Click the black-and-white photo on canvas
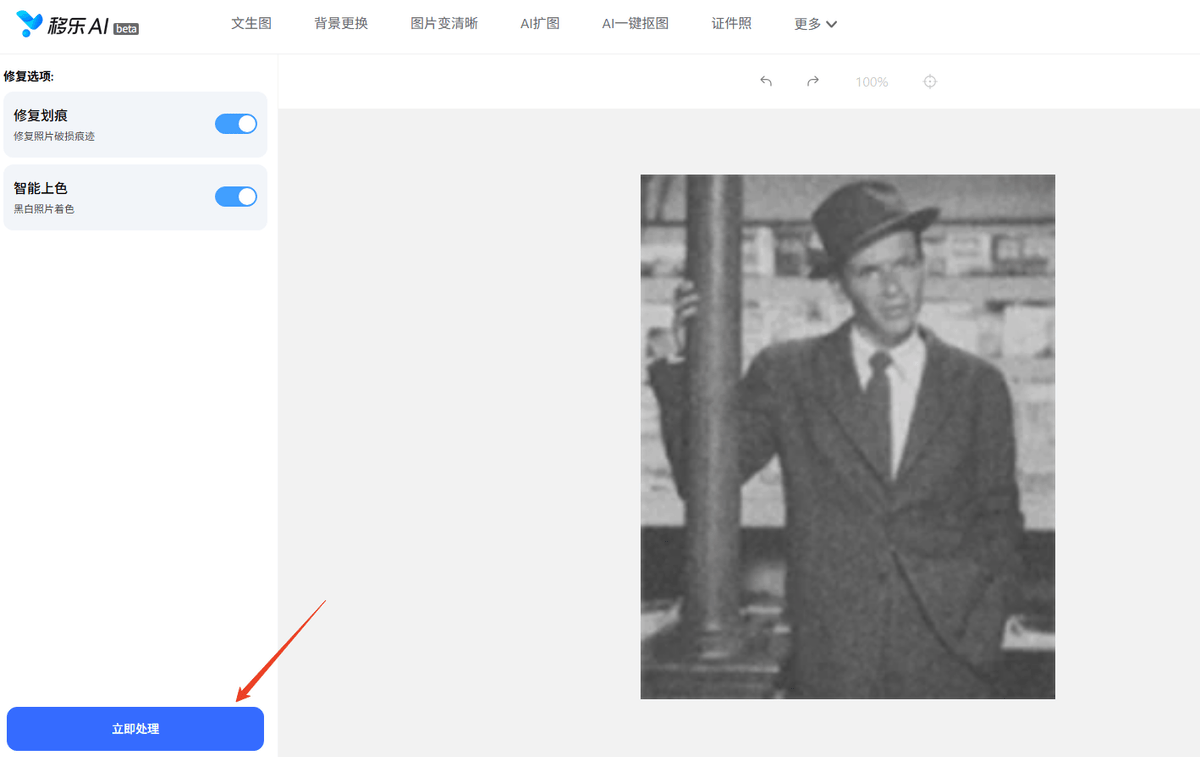 [847, 436]
